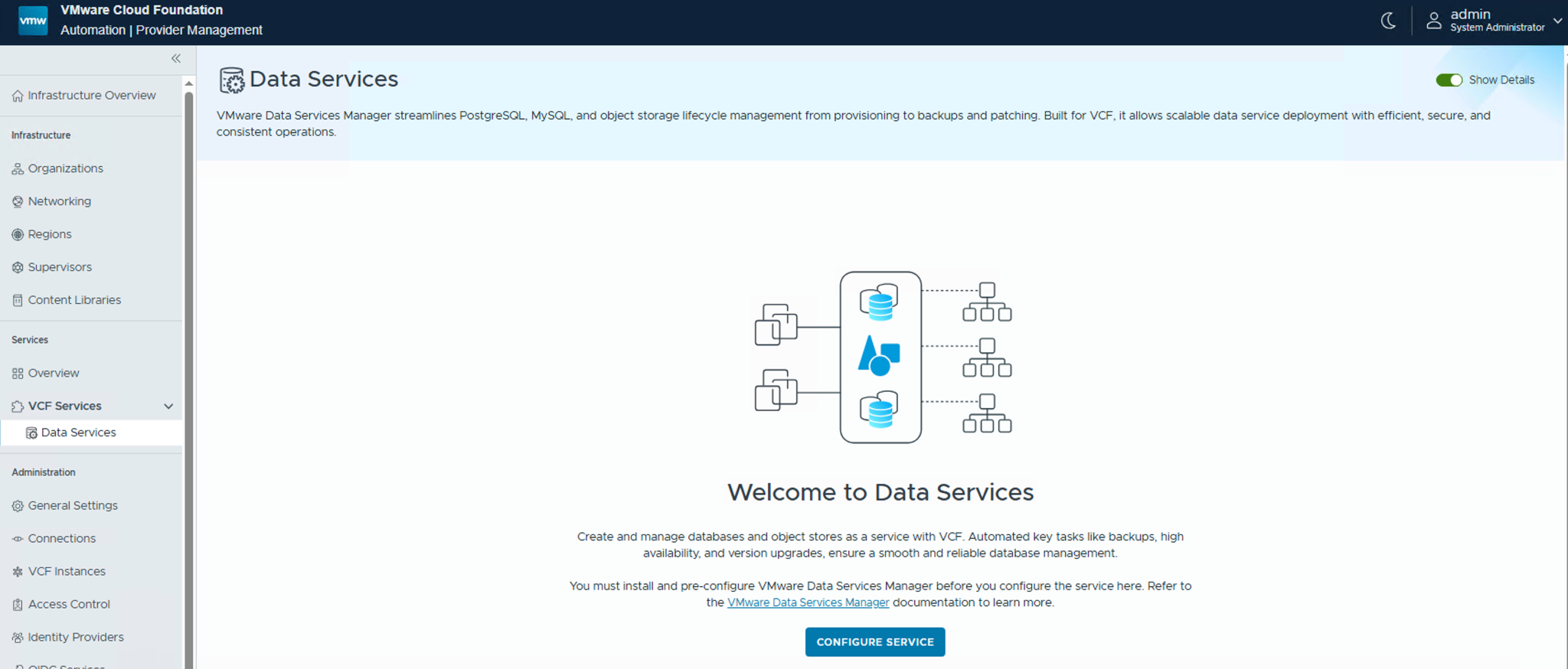Image resolution: width=1568 pixels, height=669 pixels.
Task: Open the VMware Data Services Manager link
Action: pos(808,602)
